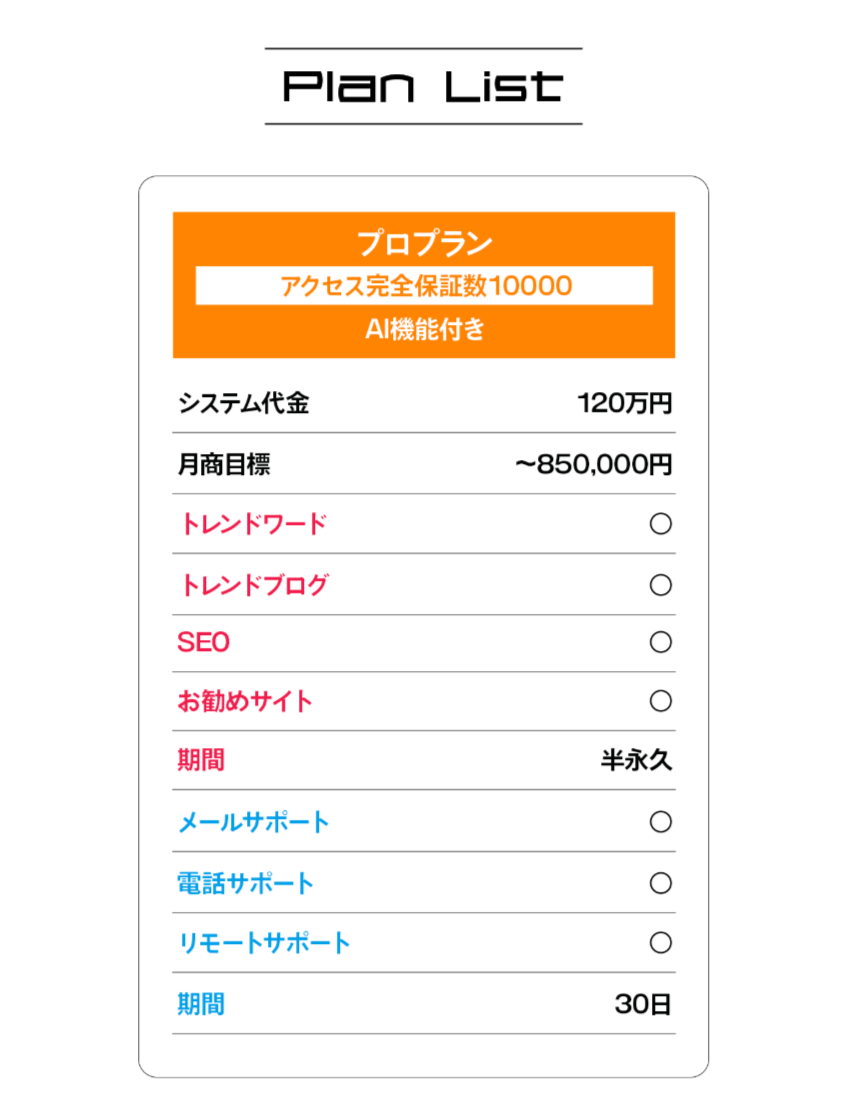Viewport: 847px width, 1094px height.
Task: Click the アクセス完全保証数10000 white banner
Action: (x=424, y=285)
